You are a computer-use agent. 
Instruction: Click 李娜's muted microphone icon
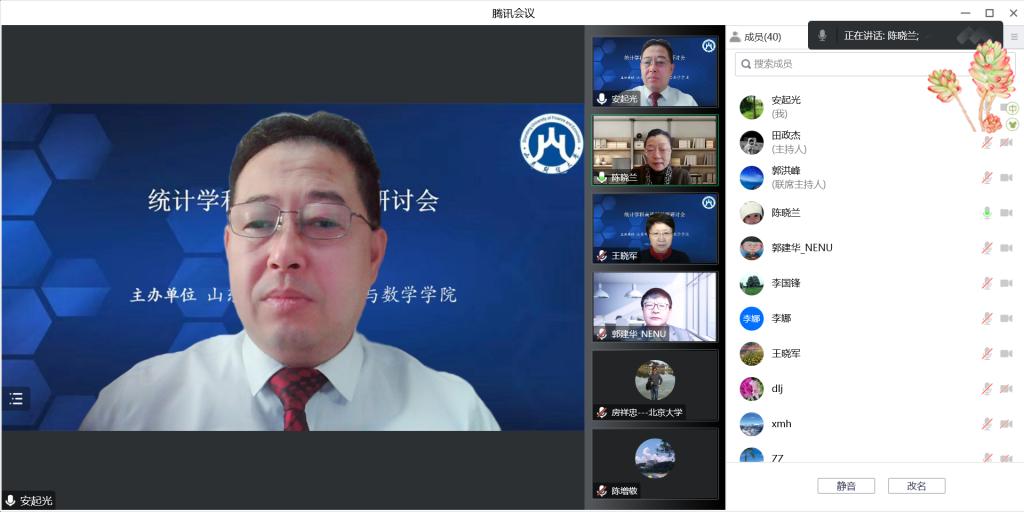[x=986, y=318]
